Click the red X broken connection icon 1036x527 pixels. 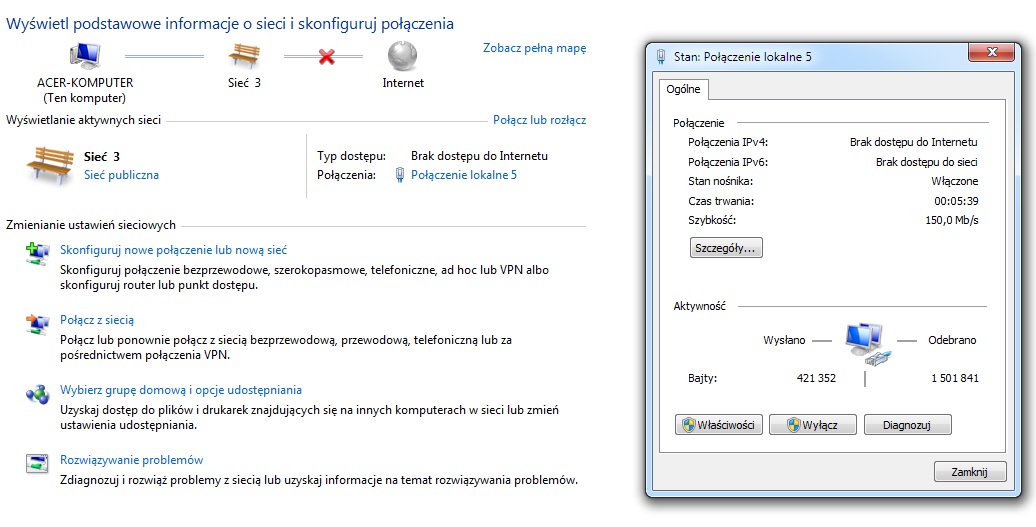(x=325, y=56)
